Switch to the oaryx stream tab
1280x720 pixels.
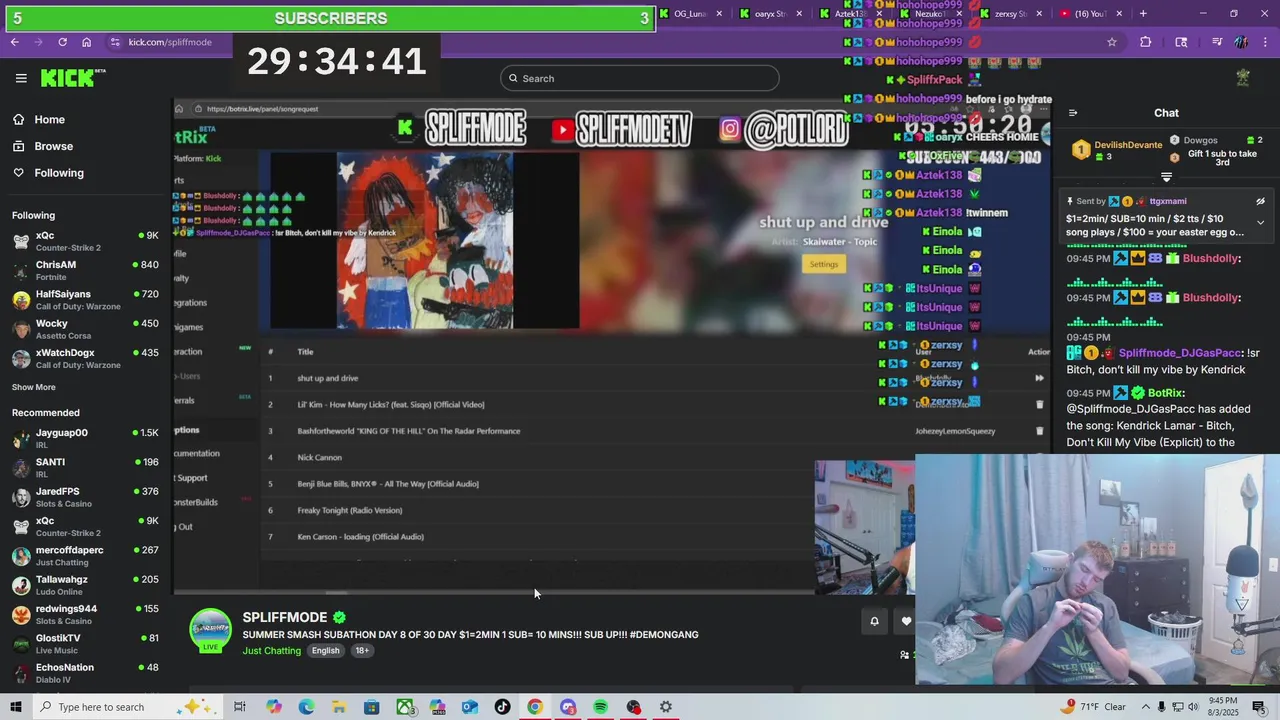[x=769, y=14]
